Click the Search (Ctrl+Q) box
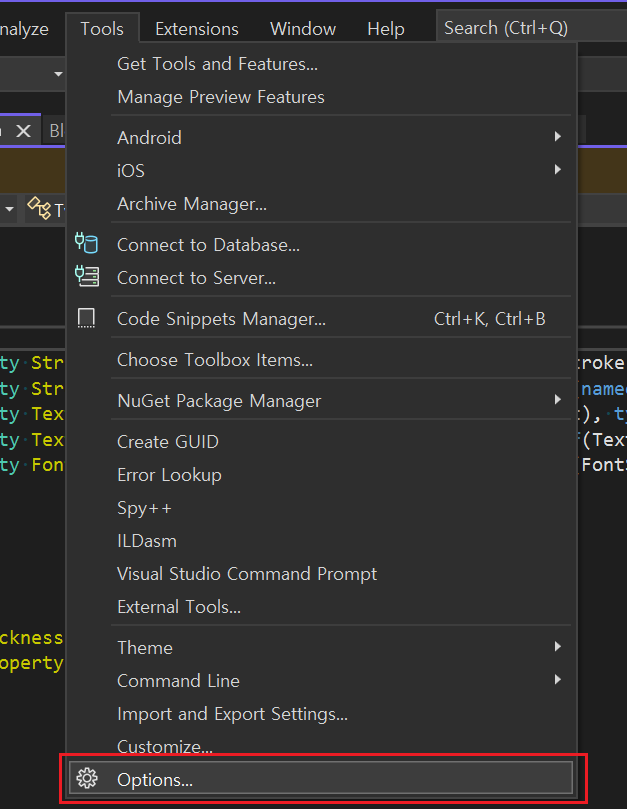The height and width of the screenshot is (809, 627). pos(532,28)
